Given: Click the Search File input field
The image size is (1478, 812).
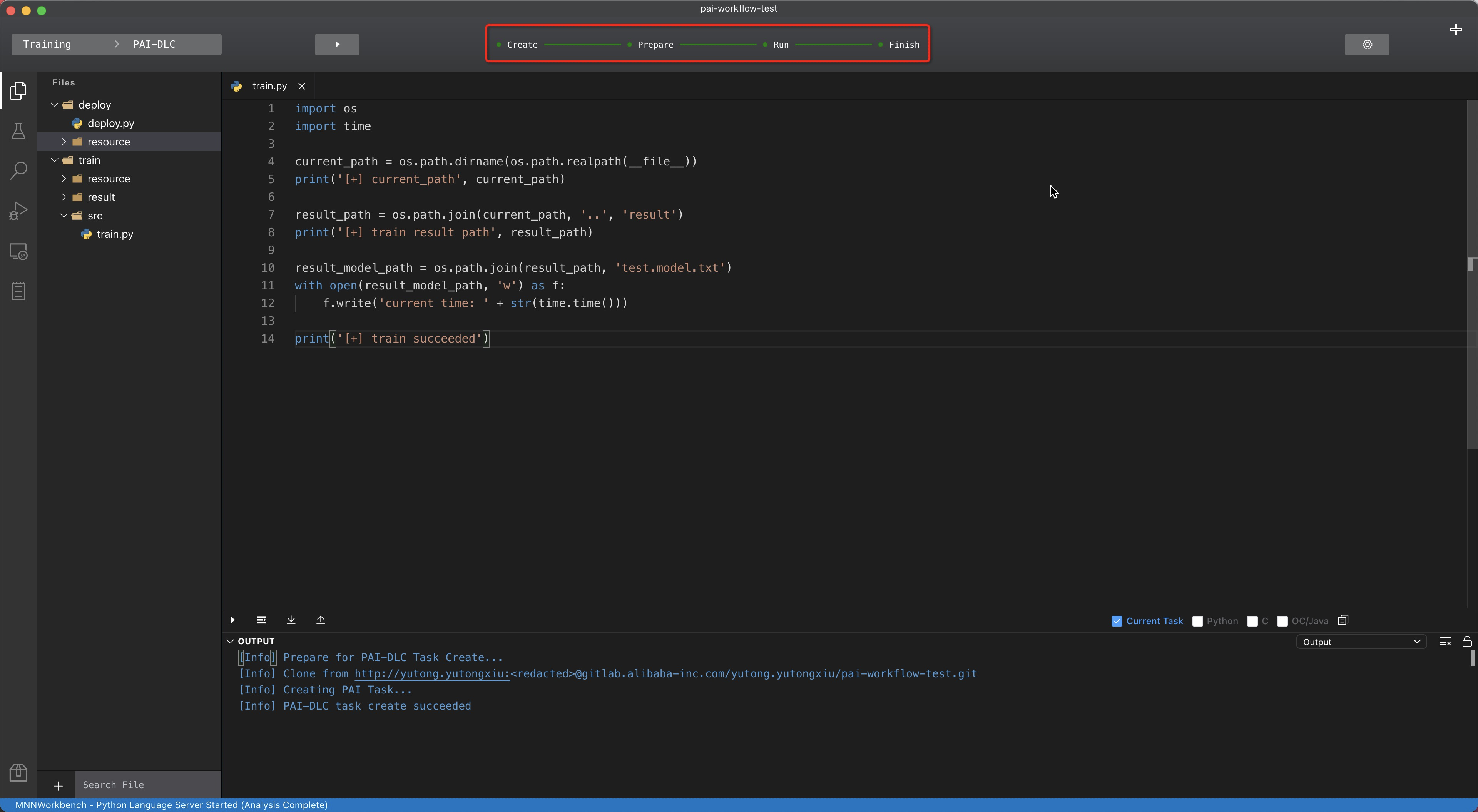Looking at the screenshot, I should [x=147, y=784].
